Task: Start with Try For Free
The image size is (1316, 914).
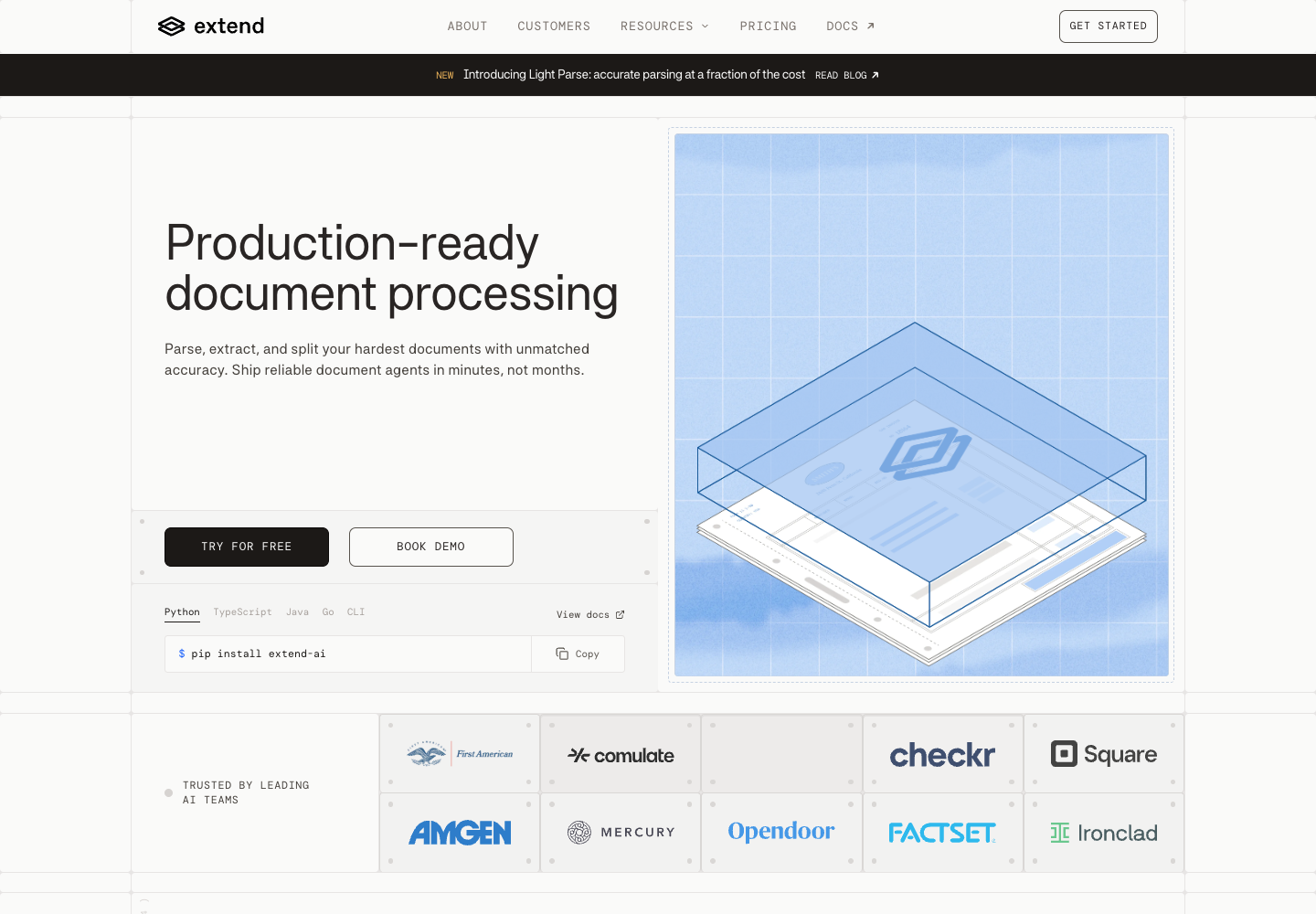Action: coord(247,547)
